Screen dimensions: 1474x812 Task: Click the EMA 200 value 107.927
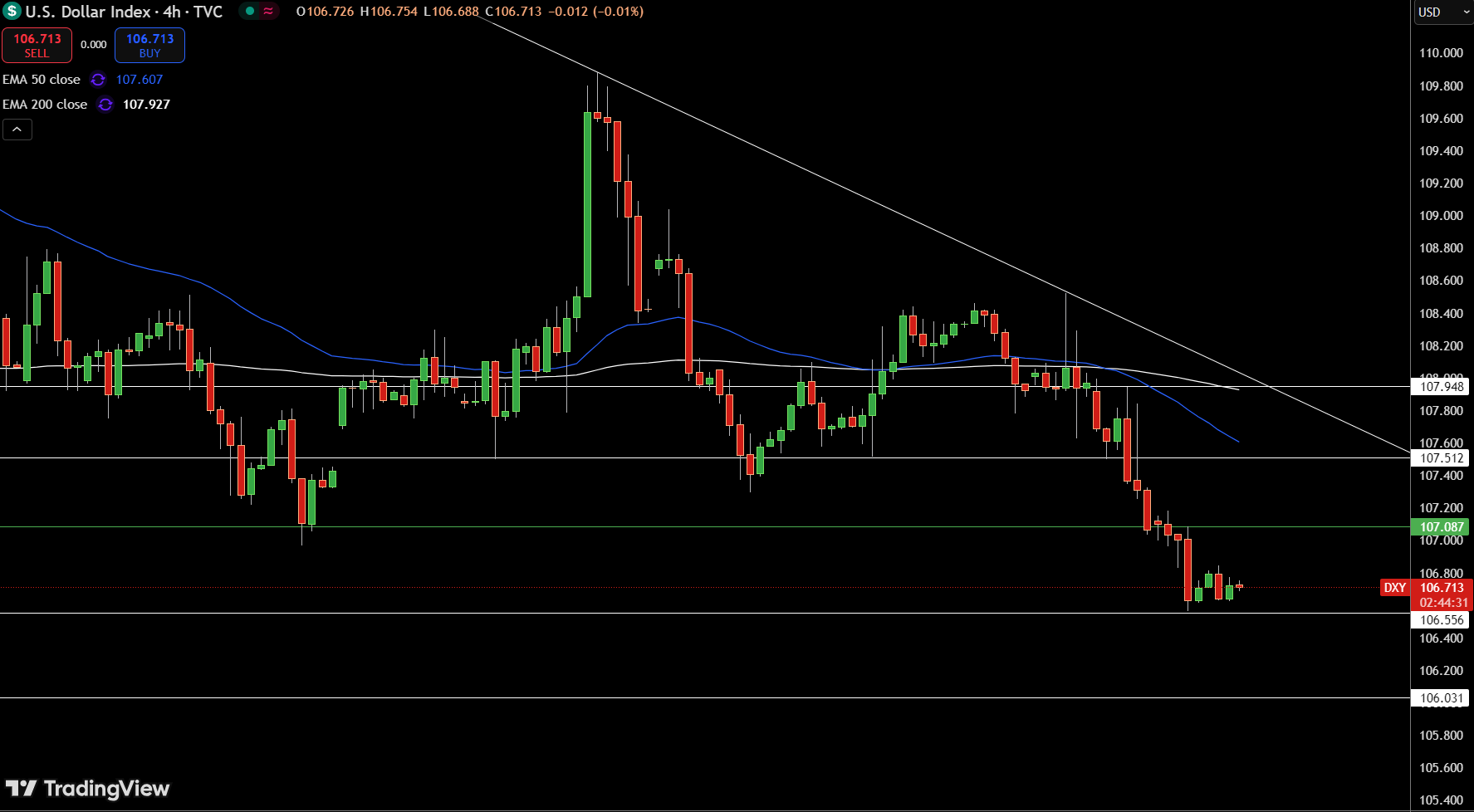click(146, 105)
